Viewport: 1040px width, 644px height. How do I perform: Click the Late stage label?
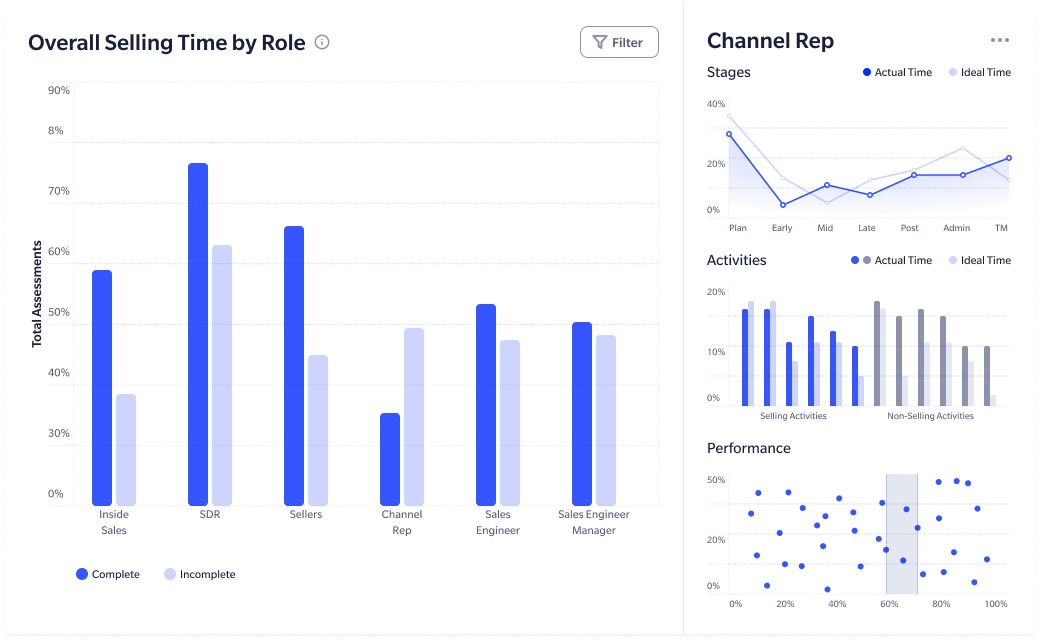click(867, 228)
